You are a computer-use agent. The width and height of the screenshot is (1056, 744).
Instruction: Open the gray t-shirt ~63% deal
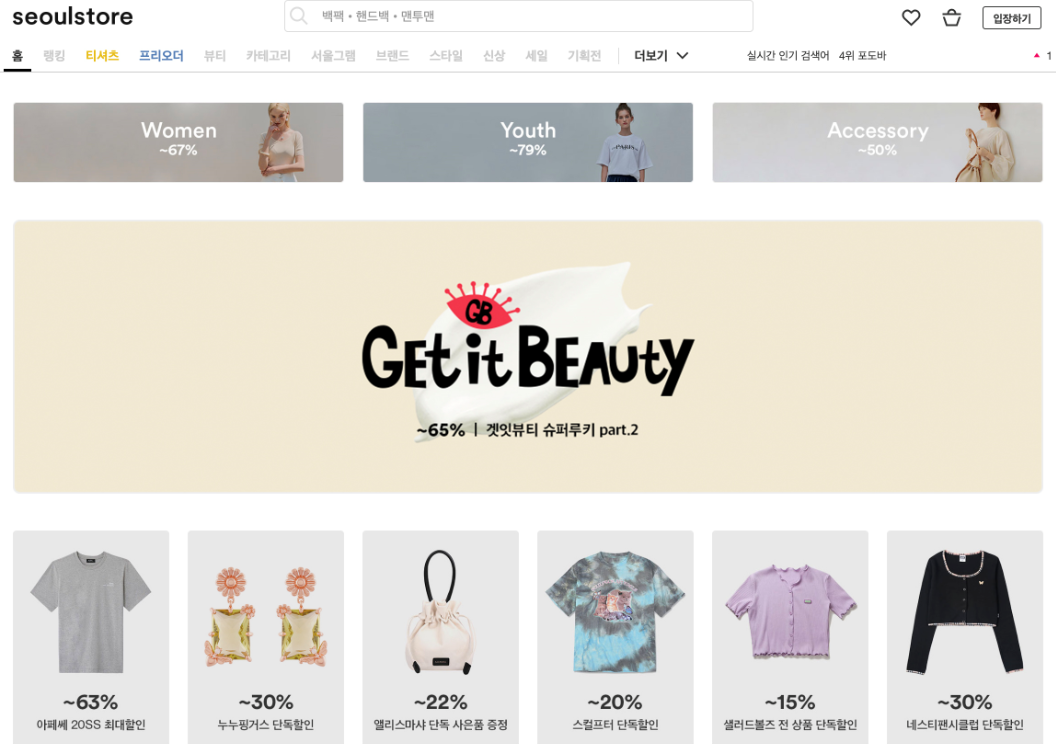click(x=91, y=637)
